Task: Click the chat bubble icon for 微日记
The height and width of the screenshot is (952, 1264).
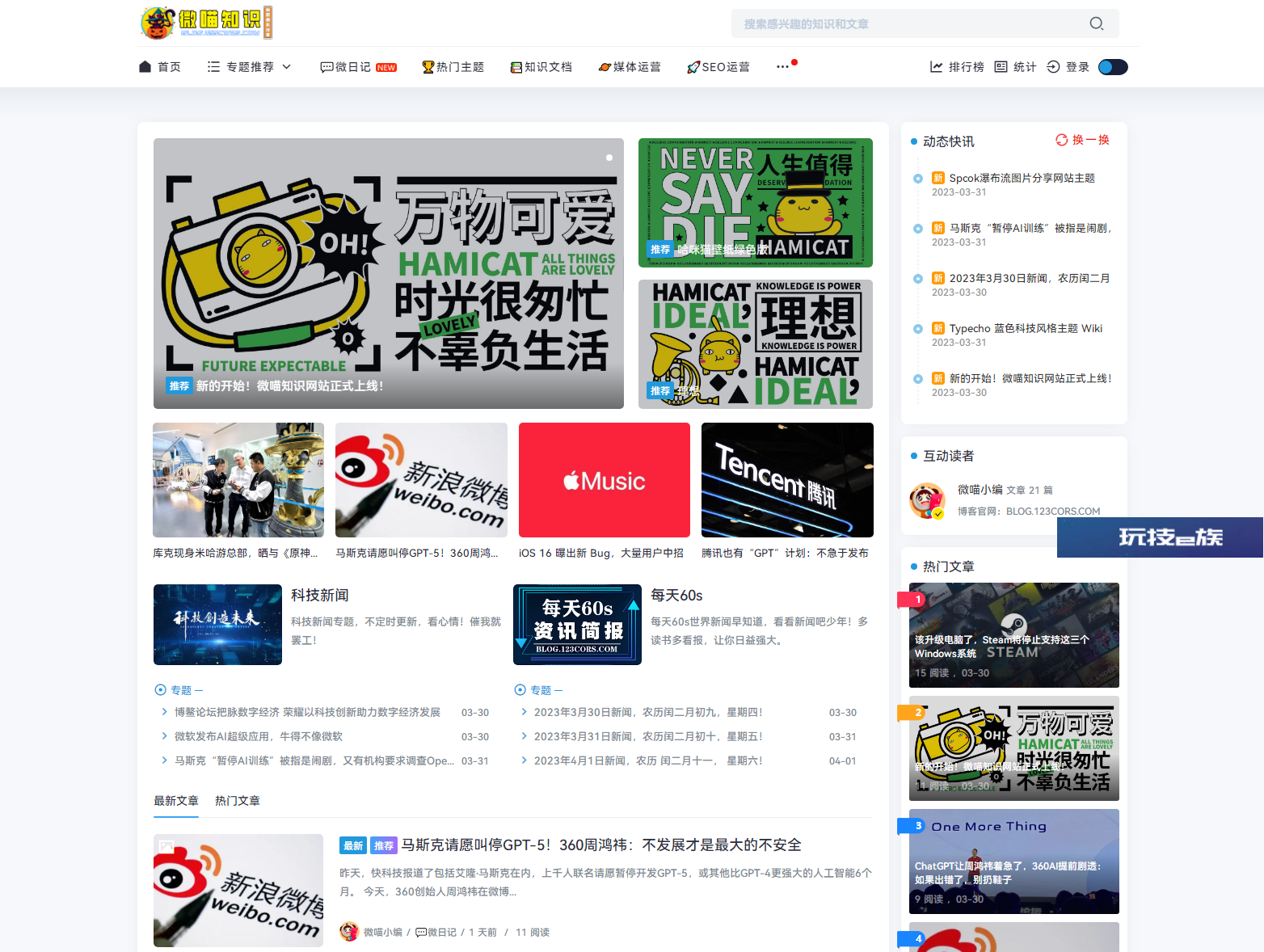Action: coord(327,67)
